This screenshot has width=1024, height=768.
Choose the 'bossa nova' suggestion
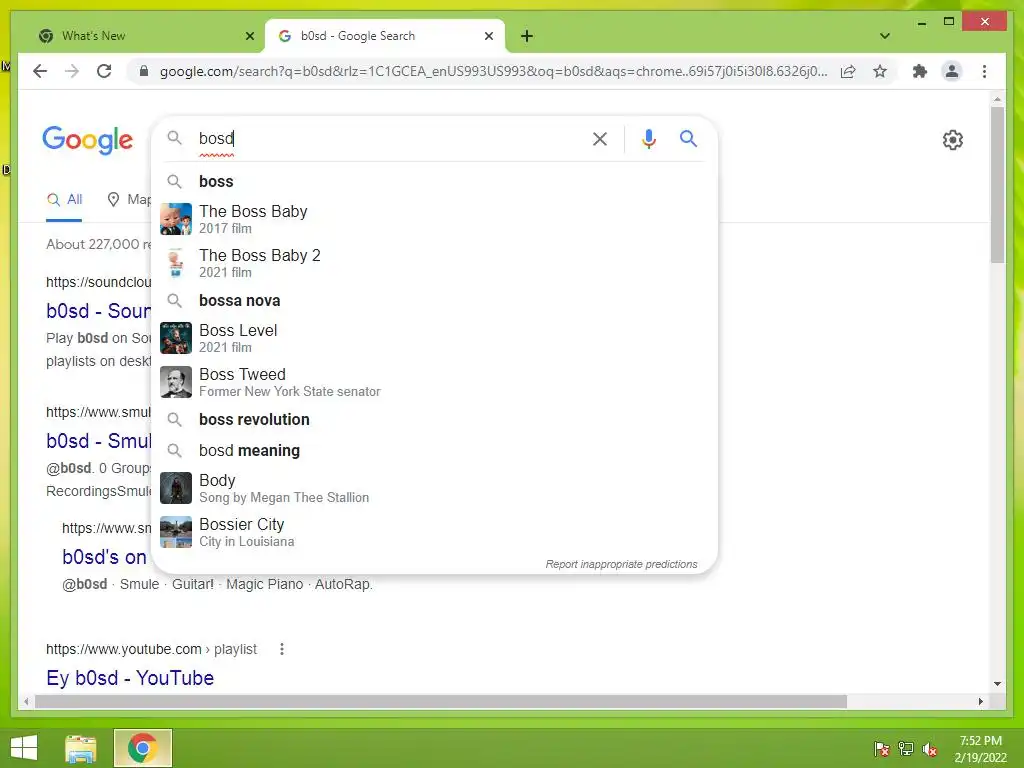coord(435,300)
